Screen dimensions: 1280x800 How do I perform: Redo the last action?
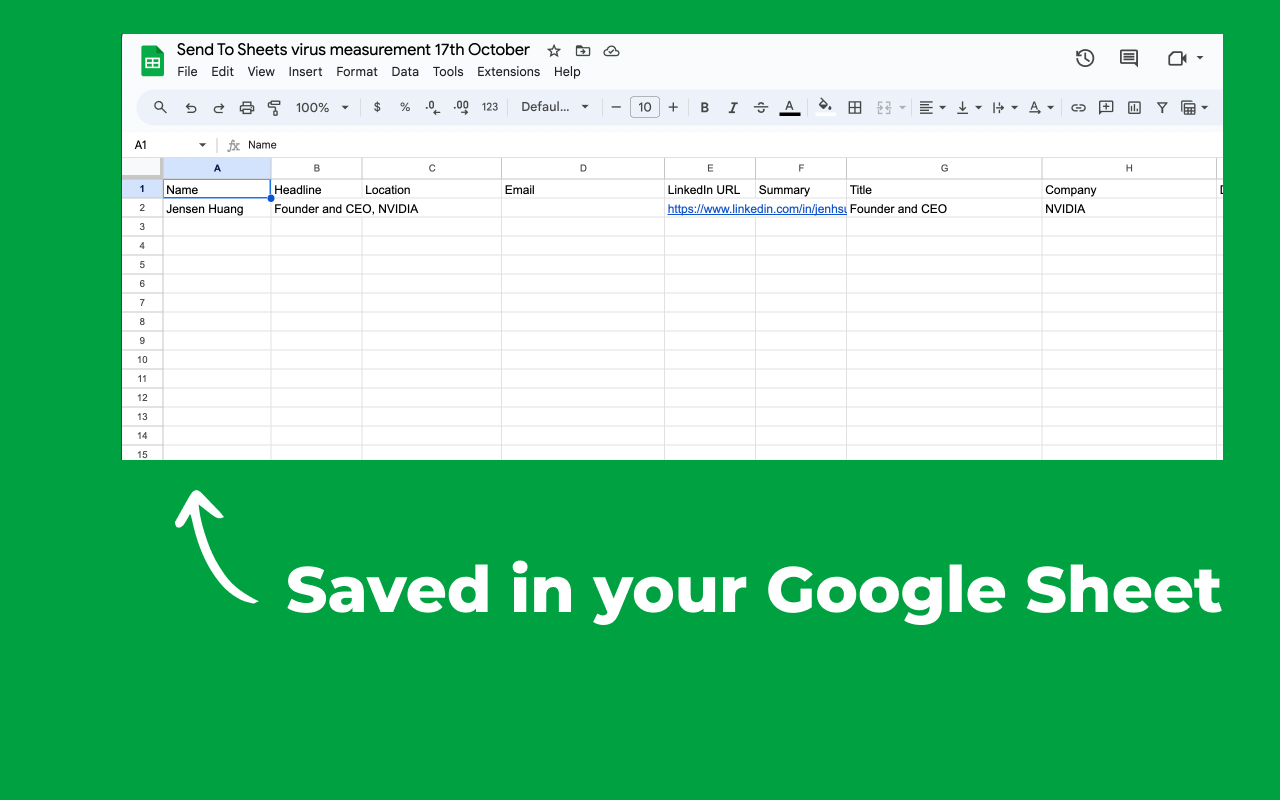(x=219, y=107)
